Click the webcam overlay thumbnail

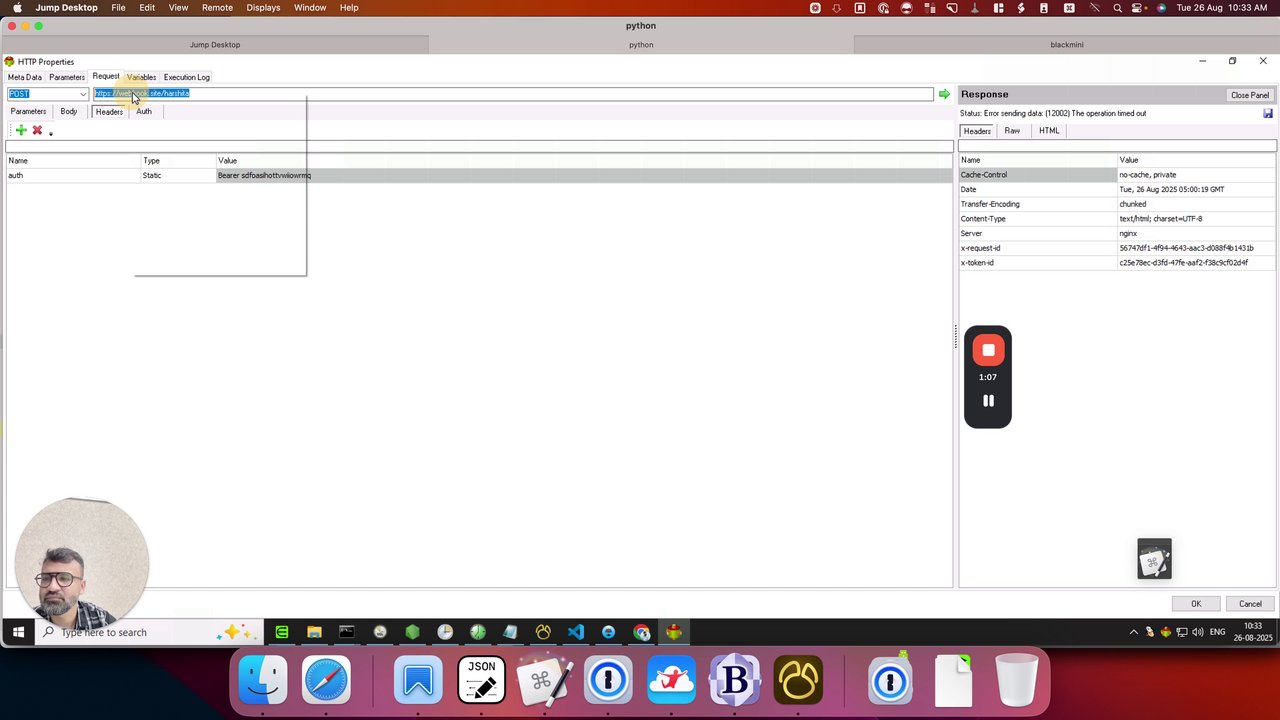(82, 564)
